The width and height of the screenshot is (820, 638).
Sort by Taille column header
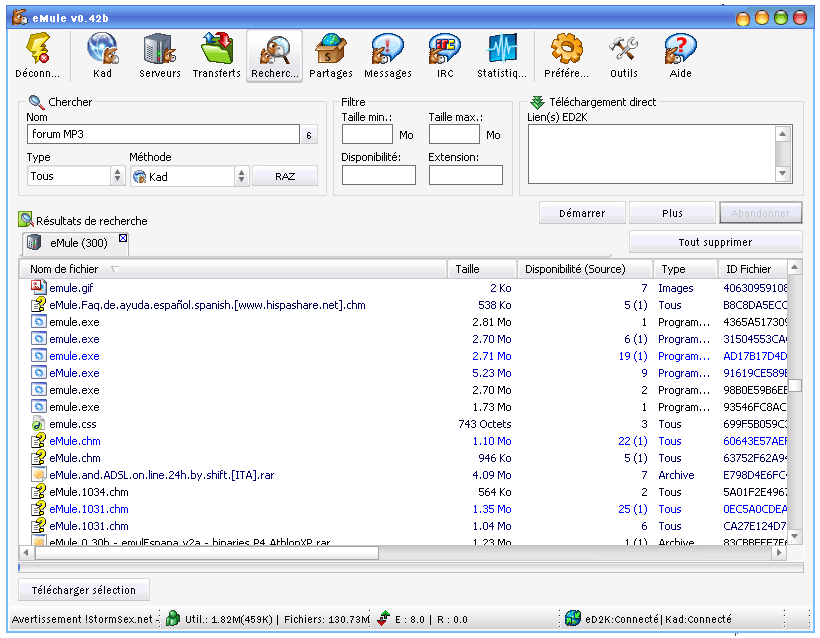[482, 269]
